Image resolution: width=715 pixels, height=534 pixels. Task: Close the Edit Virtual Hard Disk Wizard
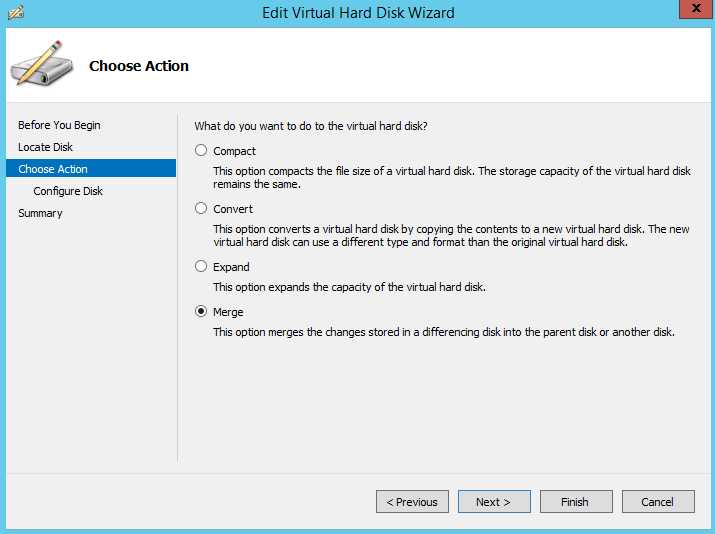tap(696, 9)
